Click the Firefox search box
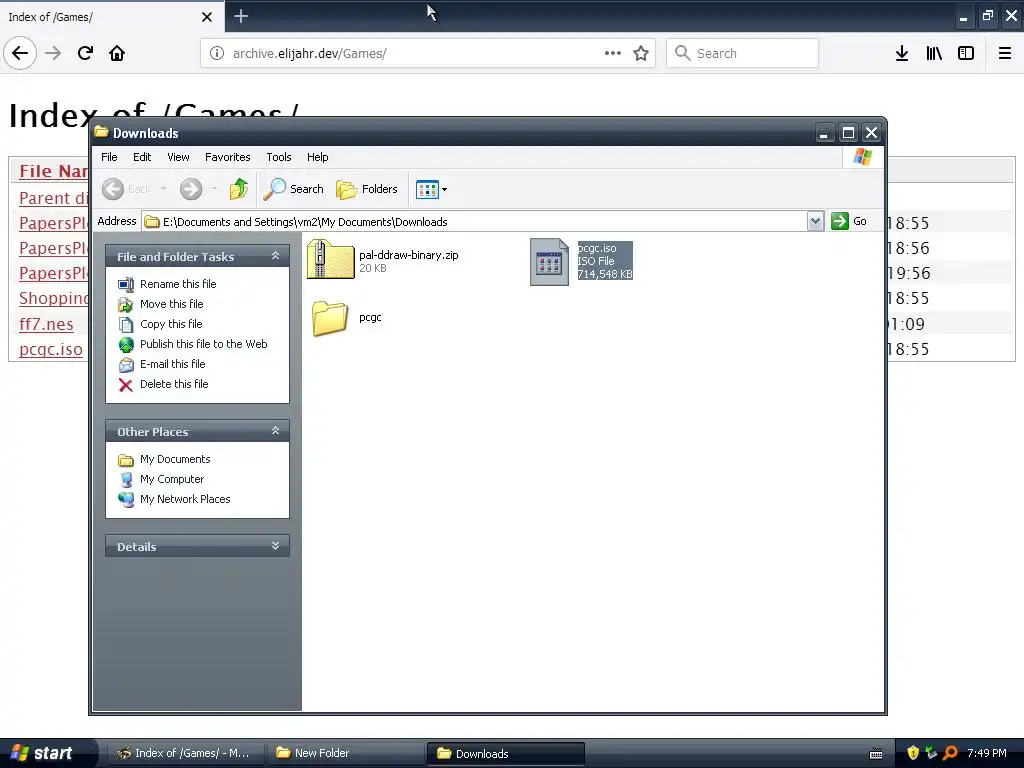 [x=743, y=53]
